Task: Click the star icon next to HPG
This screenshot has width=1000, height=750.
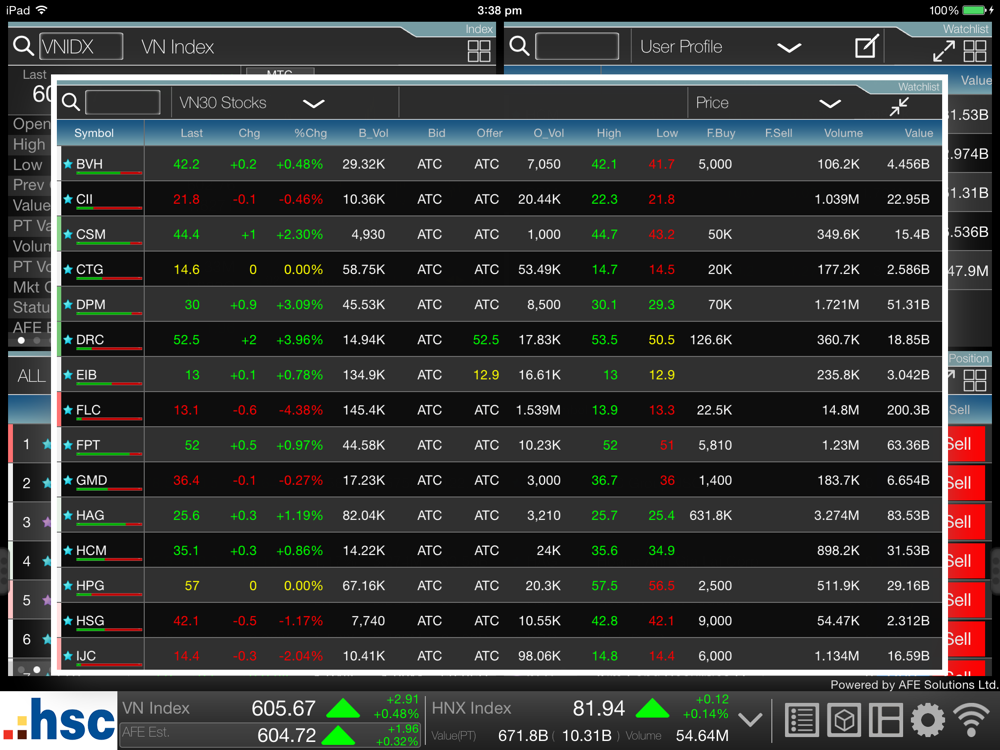Action: tap(68, 585)
